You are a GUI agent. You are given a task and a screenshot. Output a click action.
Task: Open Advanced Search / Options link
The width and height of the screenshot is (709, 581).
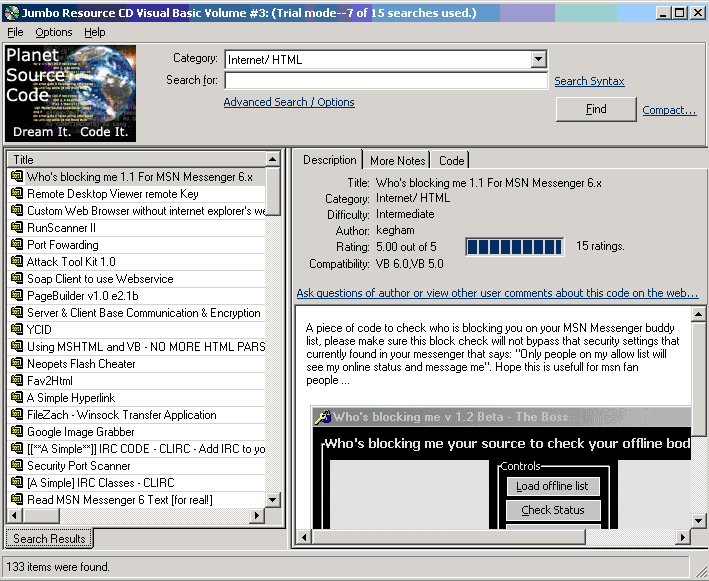pos(289,102)
